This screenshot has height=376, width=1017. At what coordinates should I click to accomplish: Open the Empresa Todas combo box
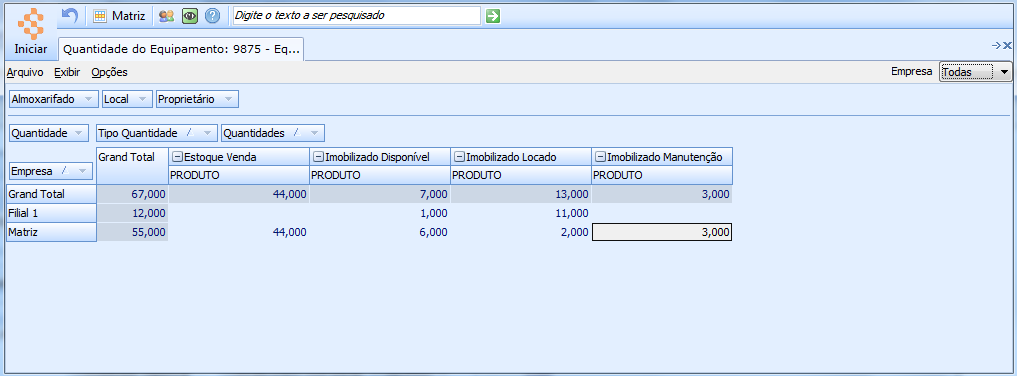pyautogui.click(x=976, y=72)
